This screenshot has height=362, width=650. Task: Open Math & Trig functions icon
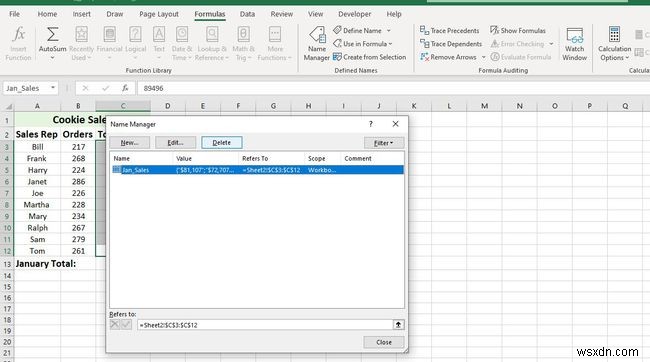pos(243,34)
